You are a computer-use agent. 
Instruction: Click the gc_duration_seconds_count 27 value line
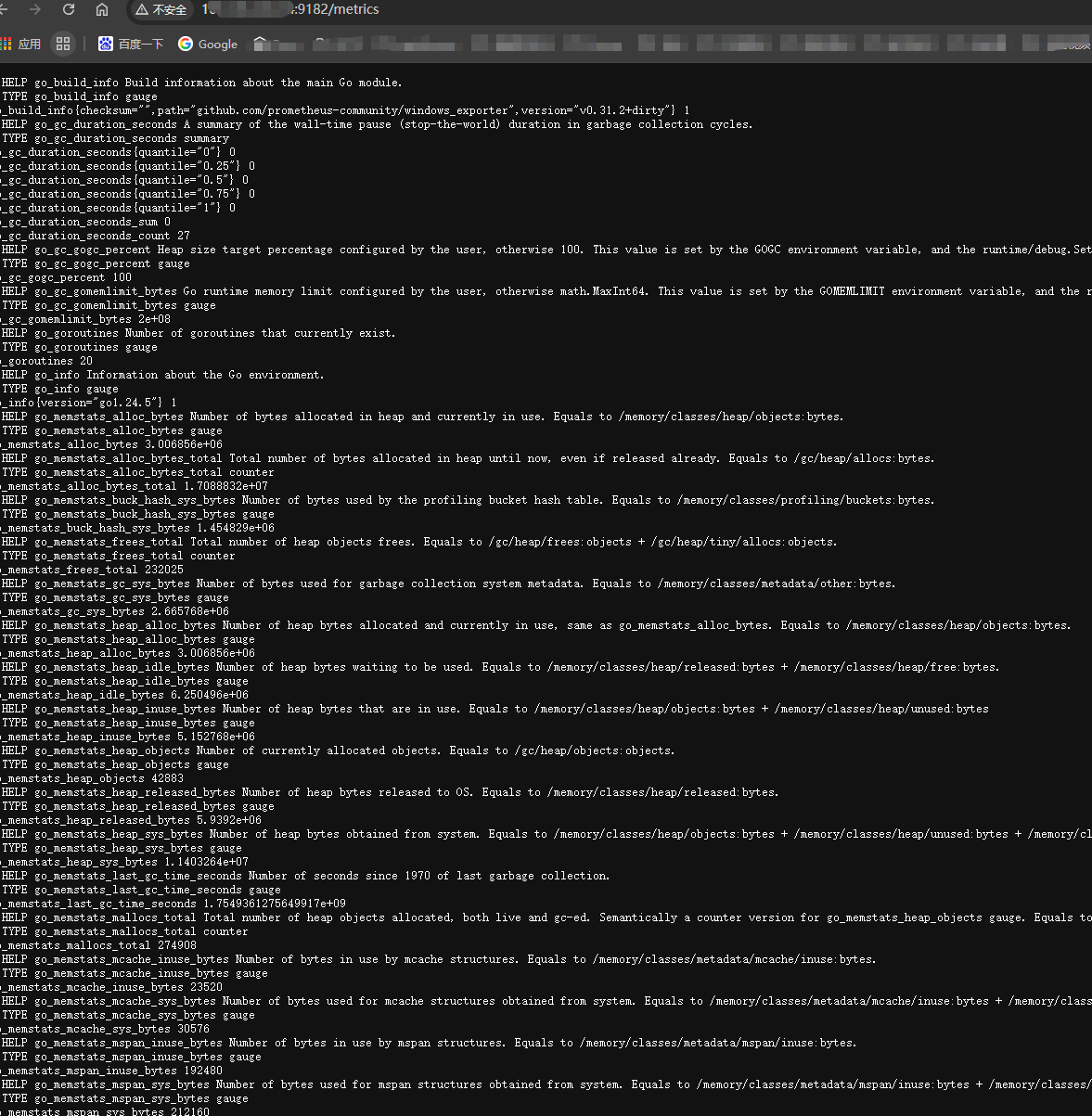click(x=95, y=236)
